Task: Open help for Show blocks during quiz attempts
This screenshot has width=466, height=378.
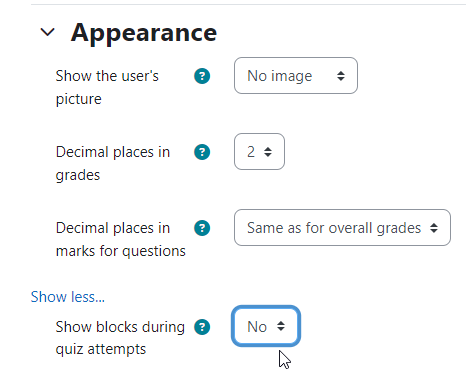Action: [x=202, y=327]
